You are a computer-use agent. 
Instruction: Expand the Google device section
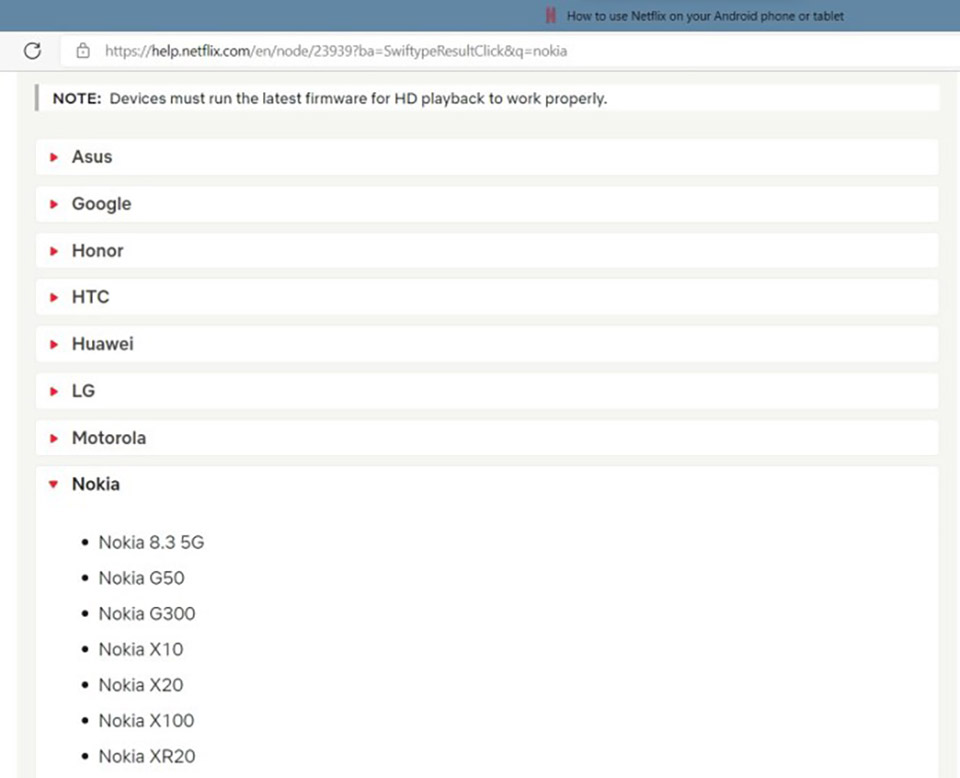(x=487, y=204)
